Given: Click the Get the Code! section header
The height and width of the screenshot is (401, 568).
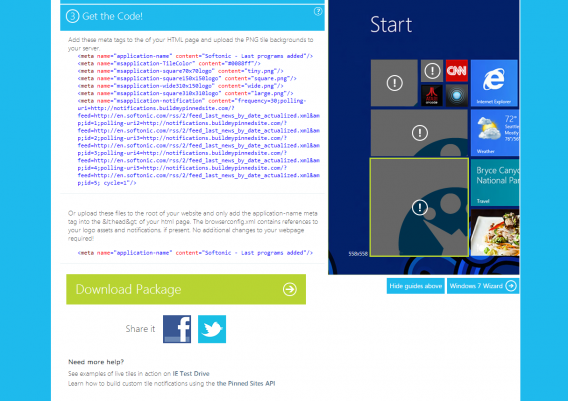Looking at the screenshot, I should coord(192,16).
